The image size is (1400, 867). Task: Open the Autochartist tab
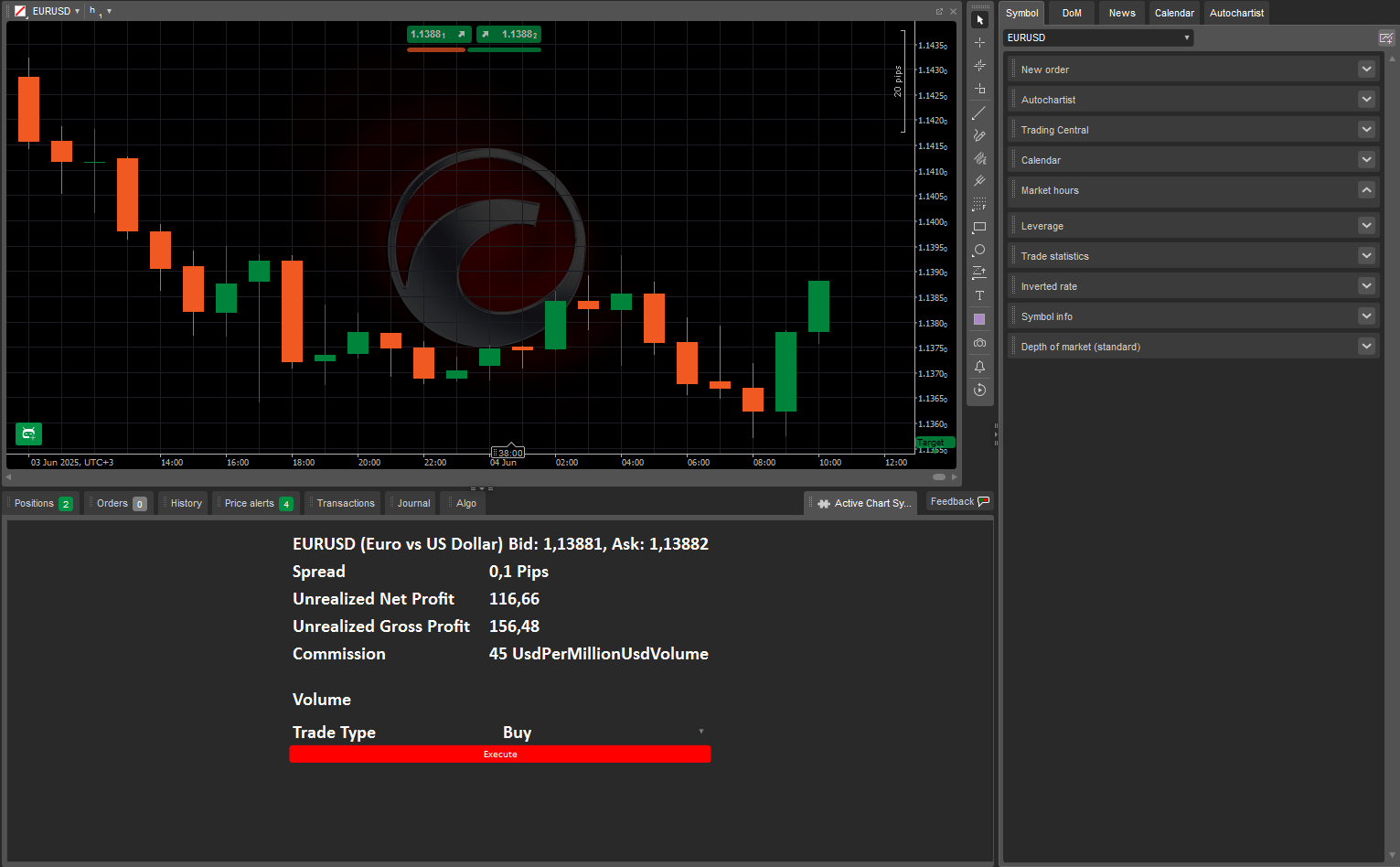click(1236, 13)
